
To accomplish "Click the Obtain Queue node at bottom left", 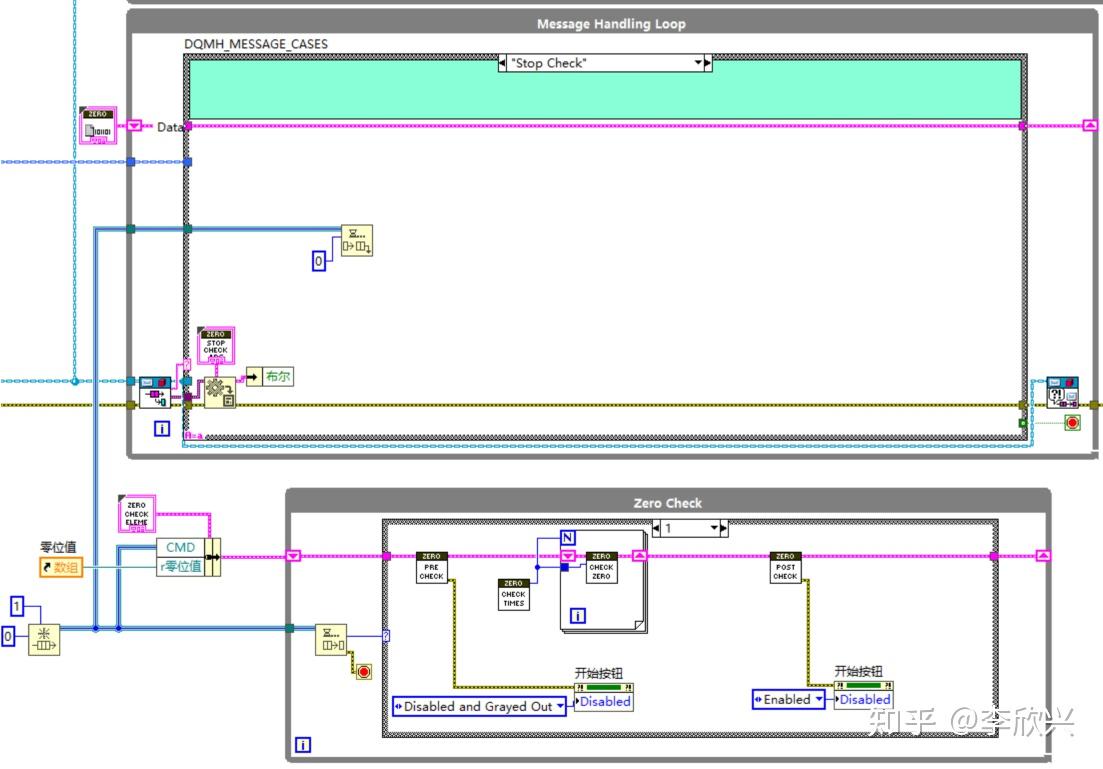I will (x=44, y=639).
